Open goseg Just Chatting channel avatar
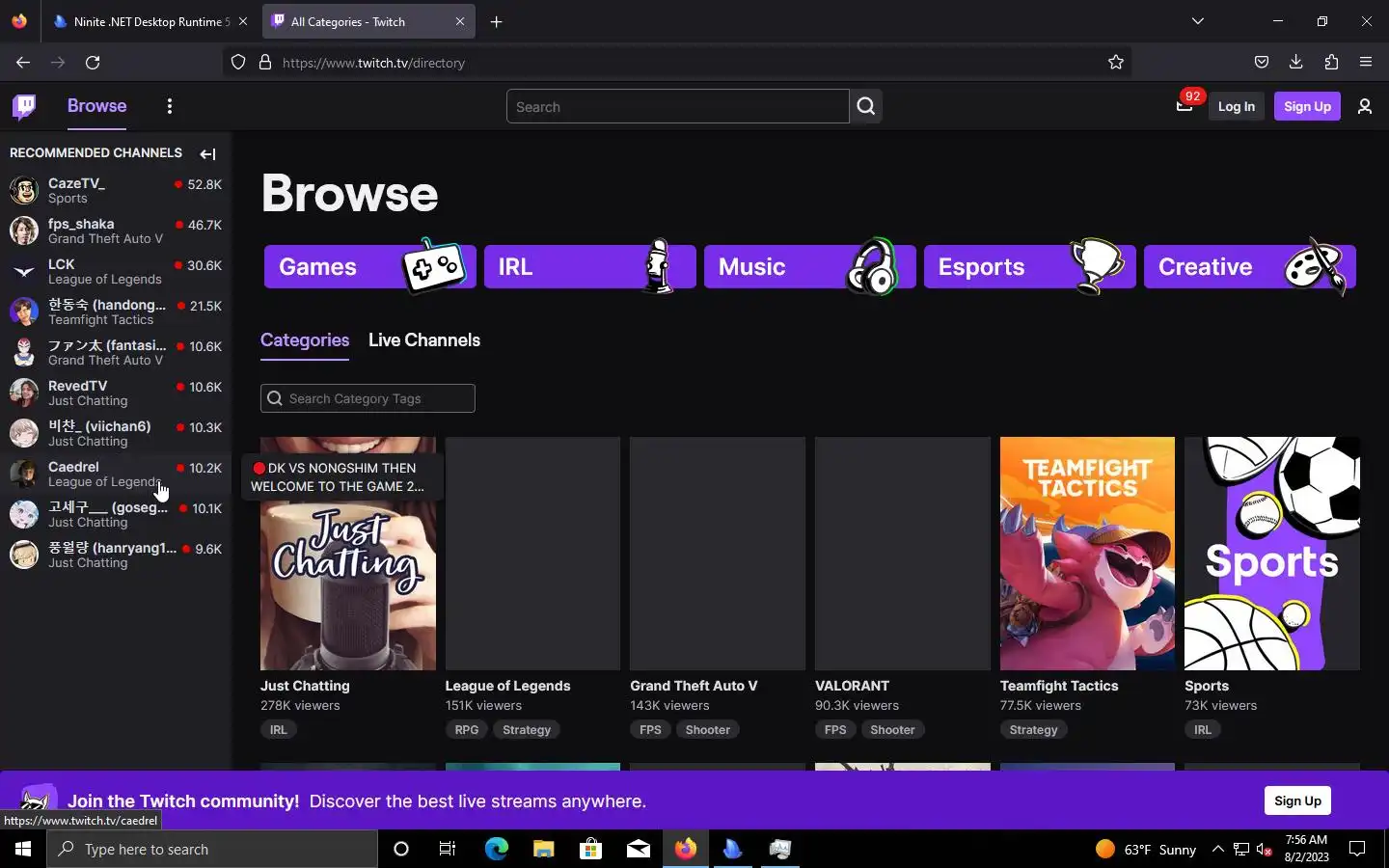Viewport: 1389px width, 868px height. pyautogui.click(x=24, y=514)
